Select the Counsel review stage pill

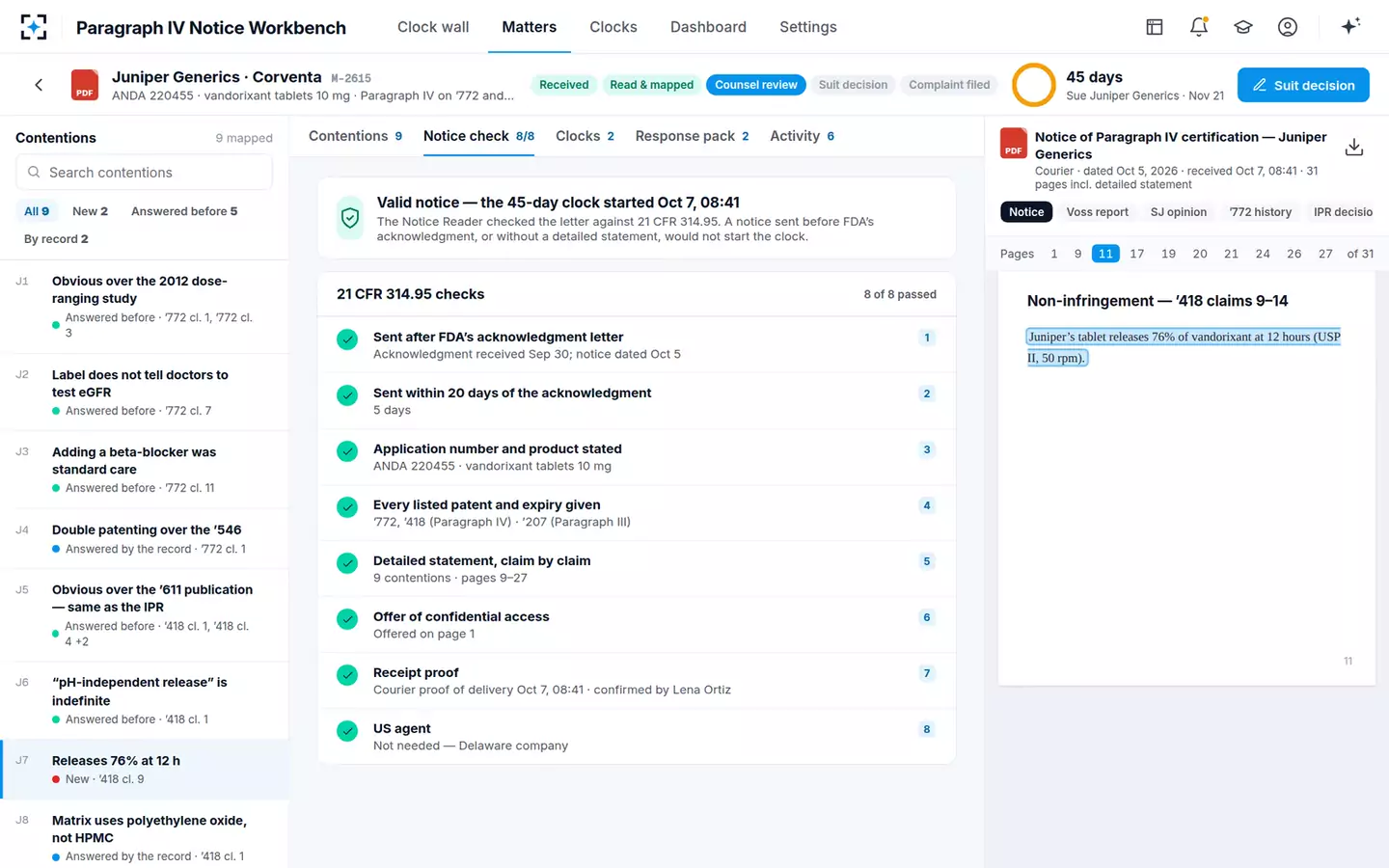(756, 85)
